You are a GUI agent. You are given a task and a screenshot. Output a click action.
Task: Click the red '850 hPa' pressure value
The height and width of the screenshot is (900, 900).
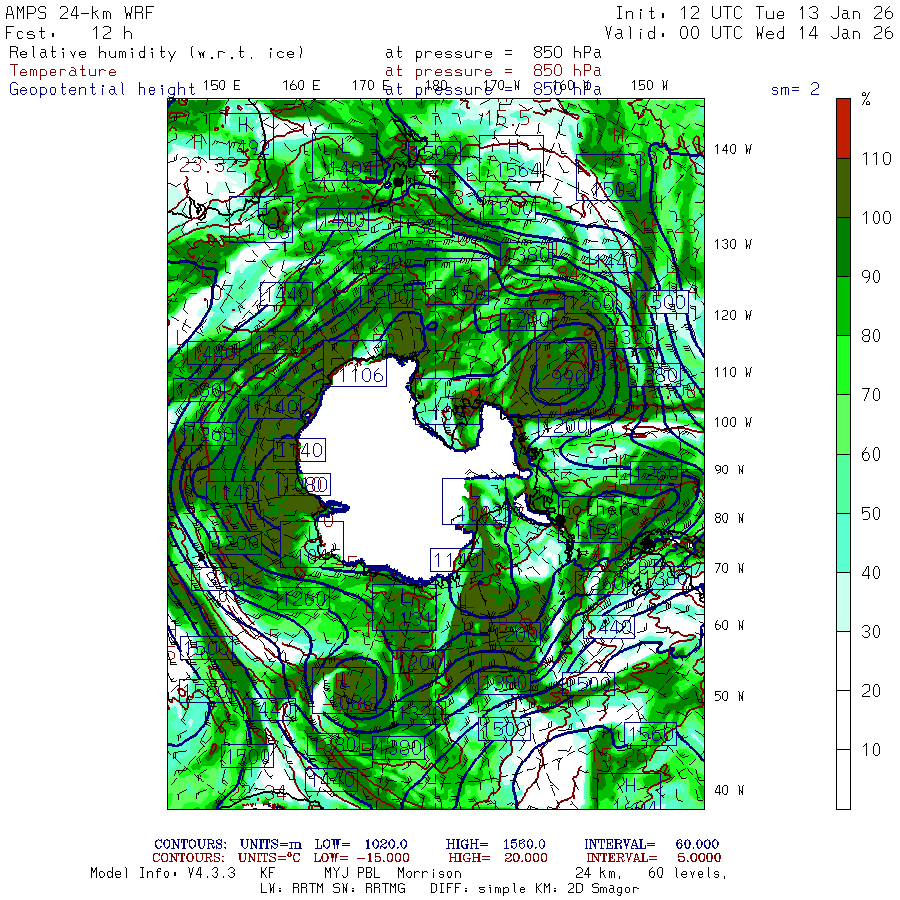tap(567, 71)
